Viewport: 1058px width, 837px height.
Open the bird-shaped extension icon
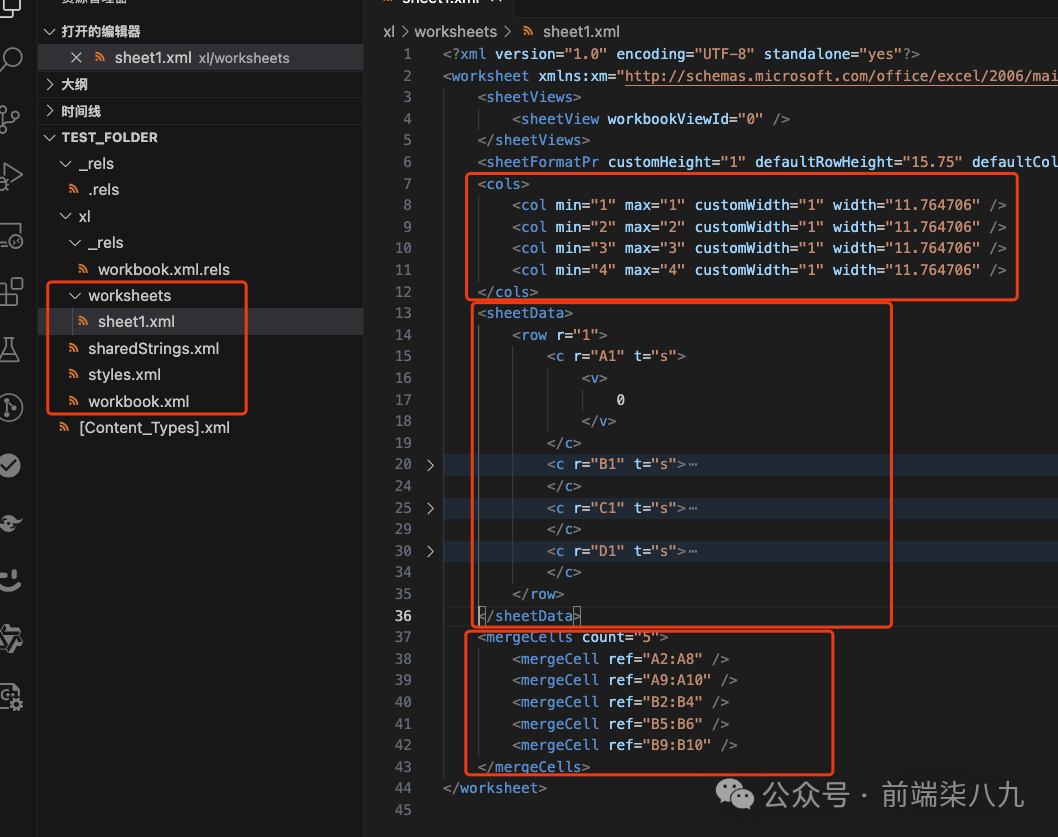tap(9, 522)
